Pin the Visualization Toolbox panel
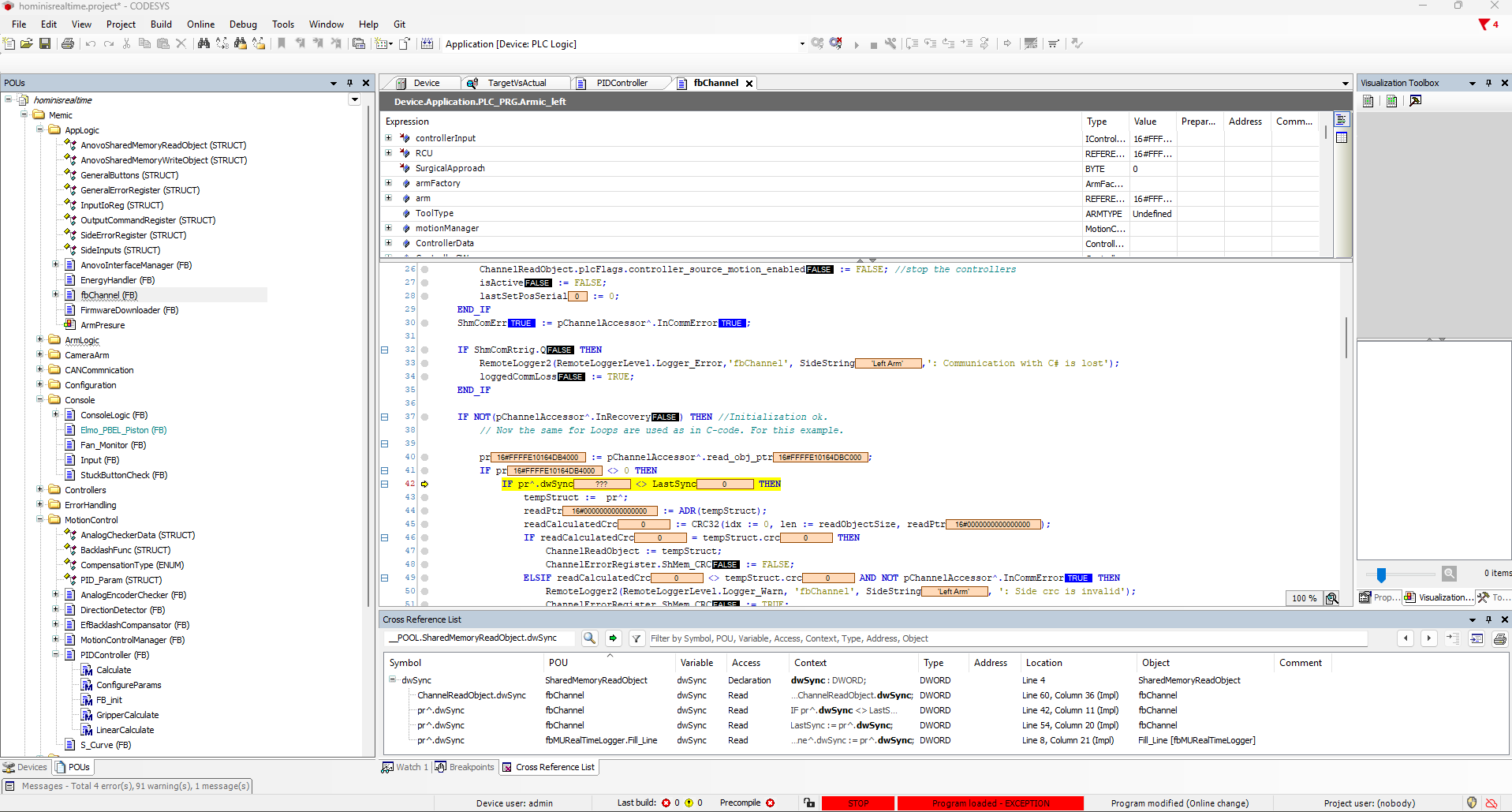 coord(1488,83)
